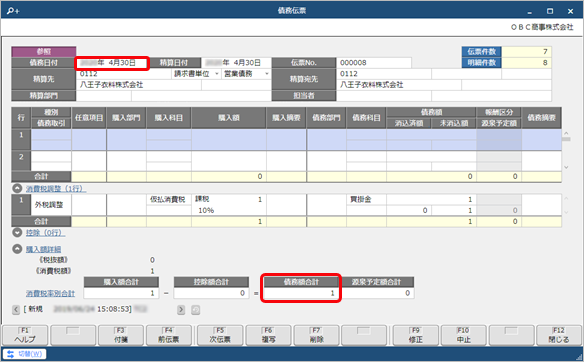
Task: Click 八王子衣料株式会社 under 精算宛先
Action: (x=372, y=85)
